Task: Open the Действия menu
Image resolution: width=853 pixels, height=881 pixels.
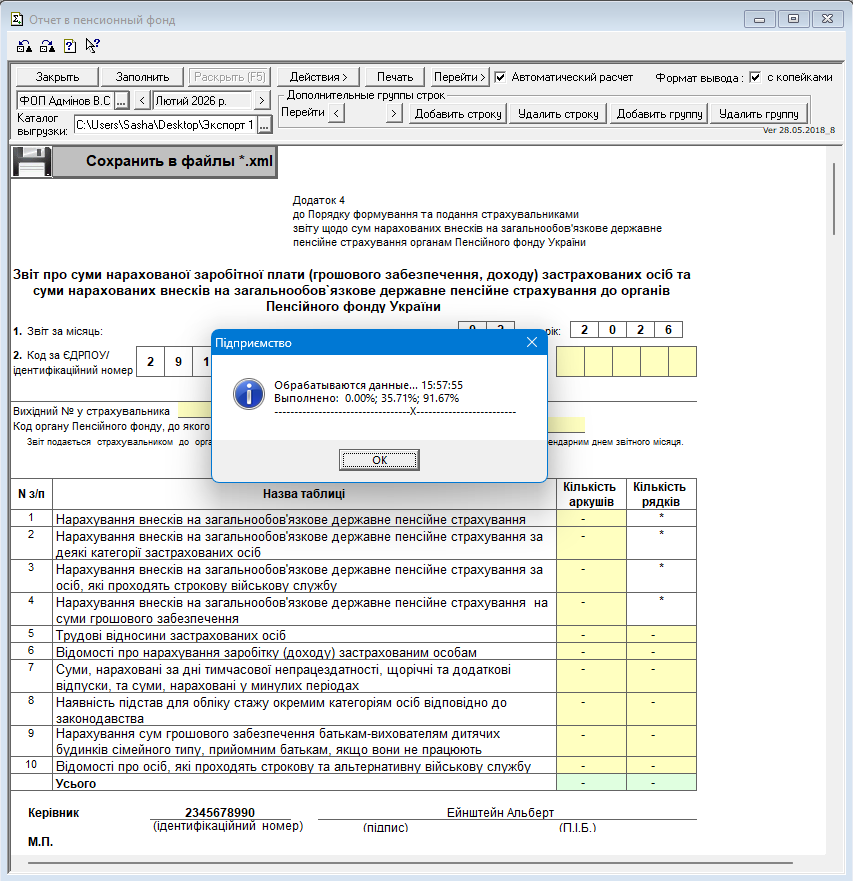Action: [x=318, y=77]
